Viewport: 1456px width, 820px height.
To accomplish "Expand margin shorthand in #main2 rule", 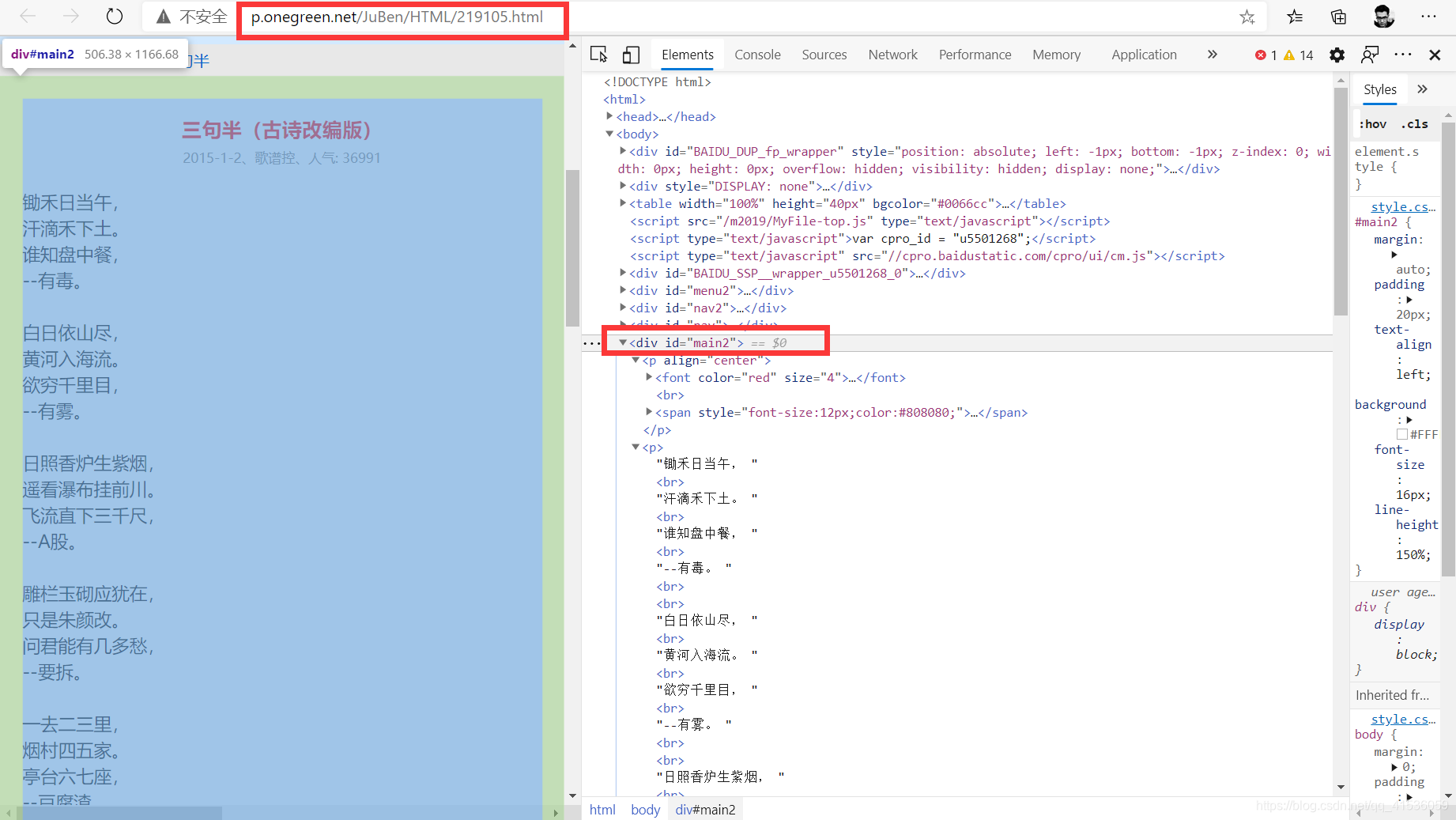I will [x=1394, y=255].
